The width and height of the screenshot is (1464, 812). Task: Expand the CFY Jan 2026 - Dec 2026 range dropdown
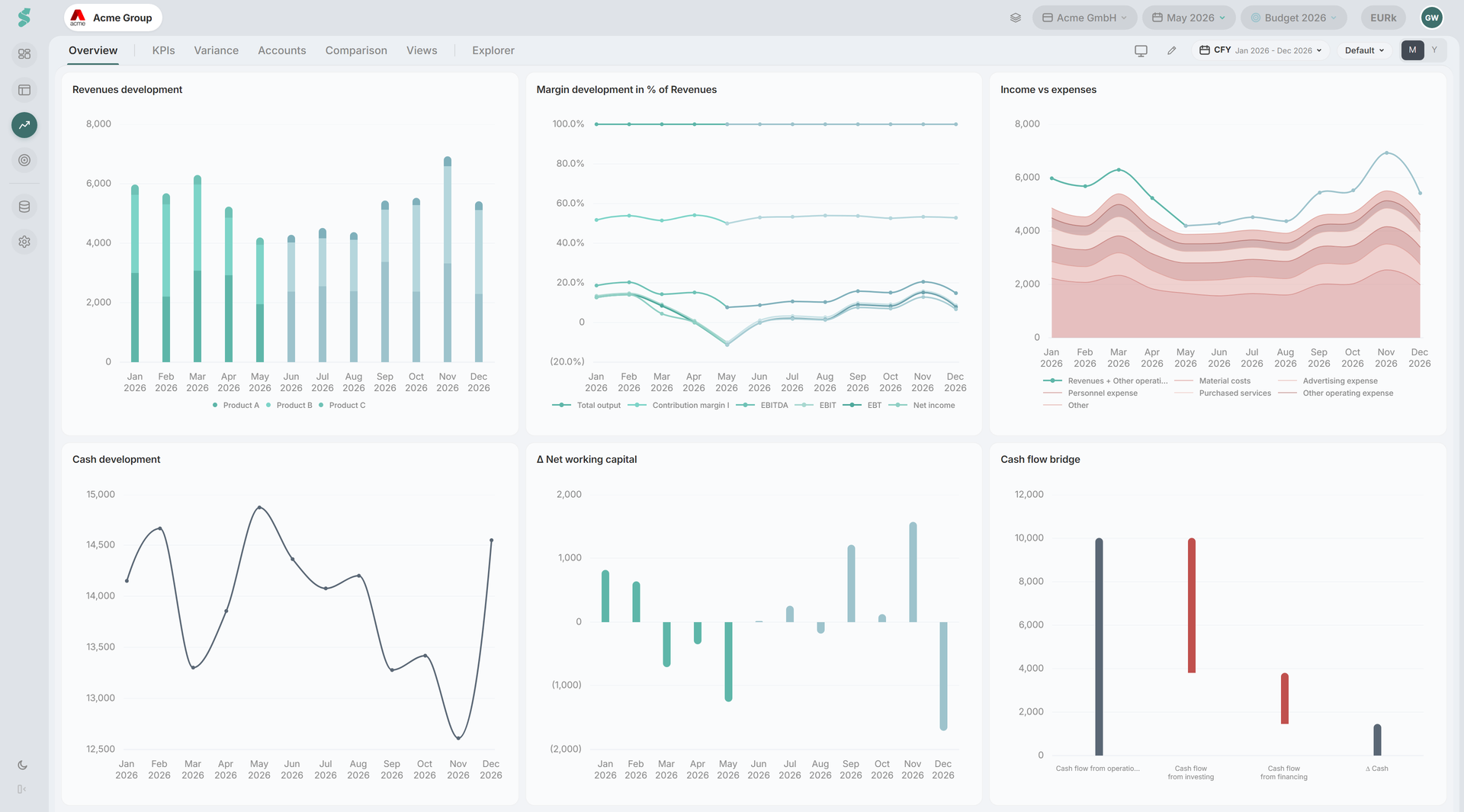pos(1260,50)
